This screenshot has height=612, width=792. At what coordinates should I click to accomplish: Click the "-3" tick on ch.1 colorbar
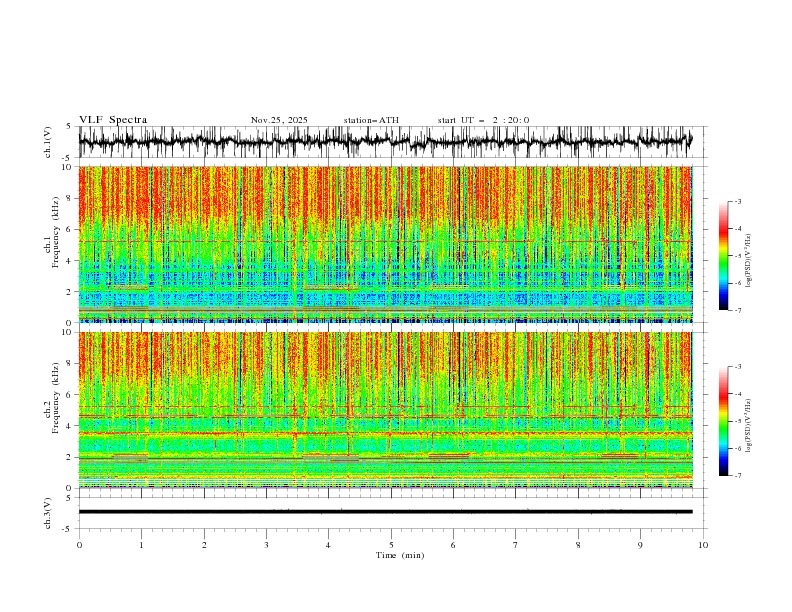738,201
